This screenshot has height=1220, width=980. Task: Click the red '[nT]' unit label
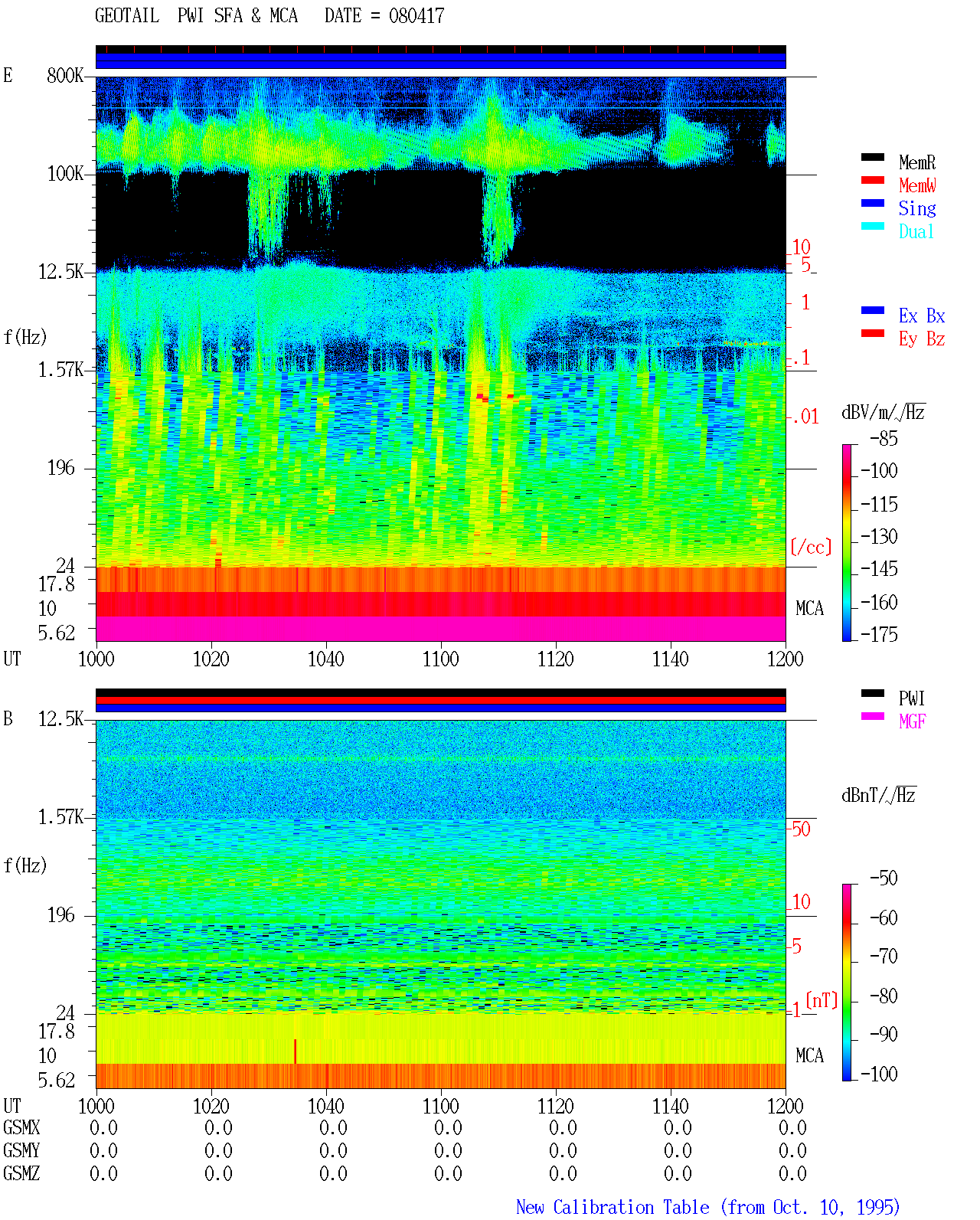pos(822,1000)
